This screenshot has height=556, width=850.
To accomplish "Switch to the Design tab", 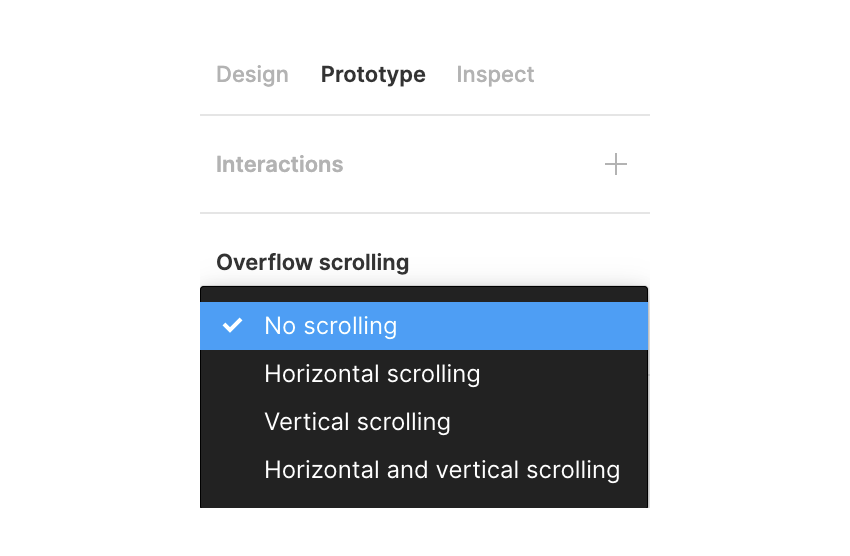I will coord(252,75).
